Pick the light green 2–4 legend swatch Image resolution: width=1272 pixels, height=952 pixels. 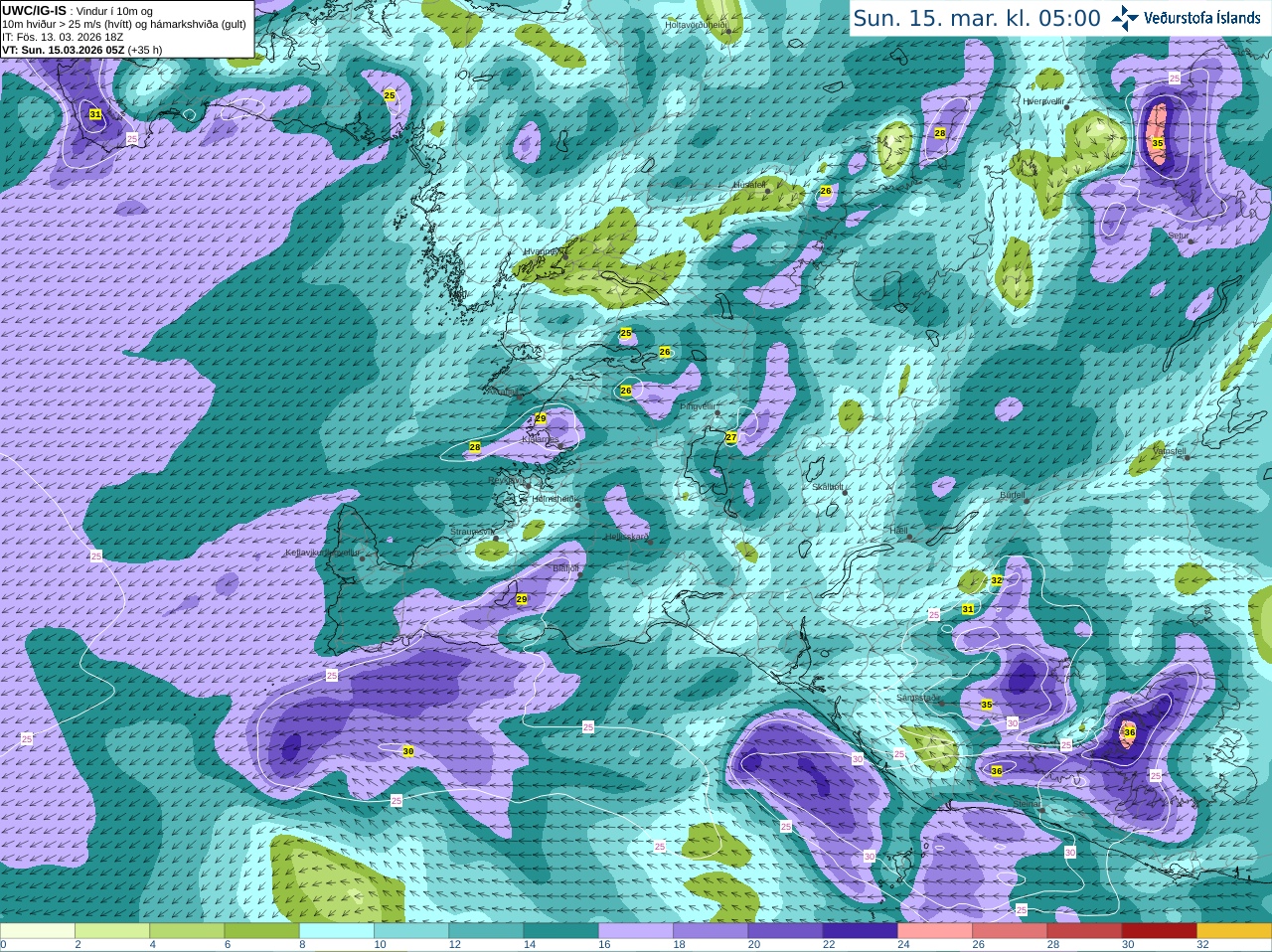(112, 931)
